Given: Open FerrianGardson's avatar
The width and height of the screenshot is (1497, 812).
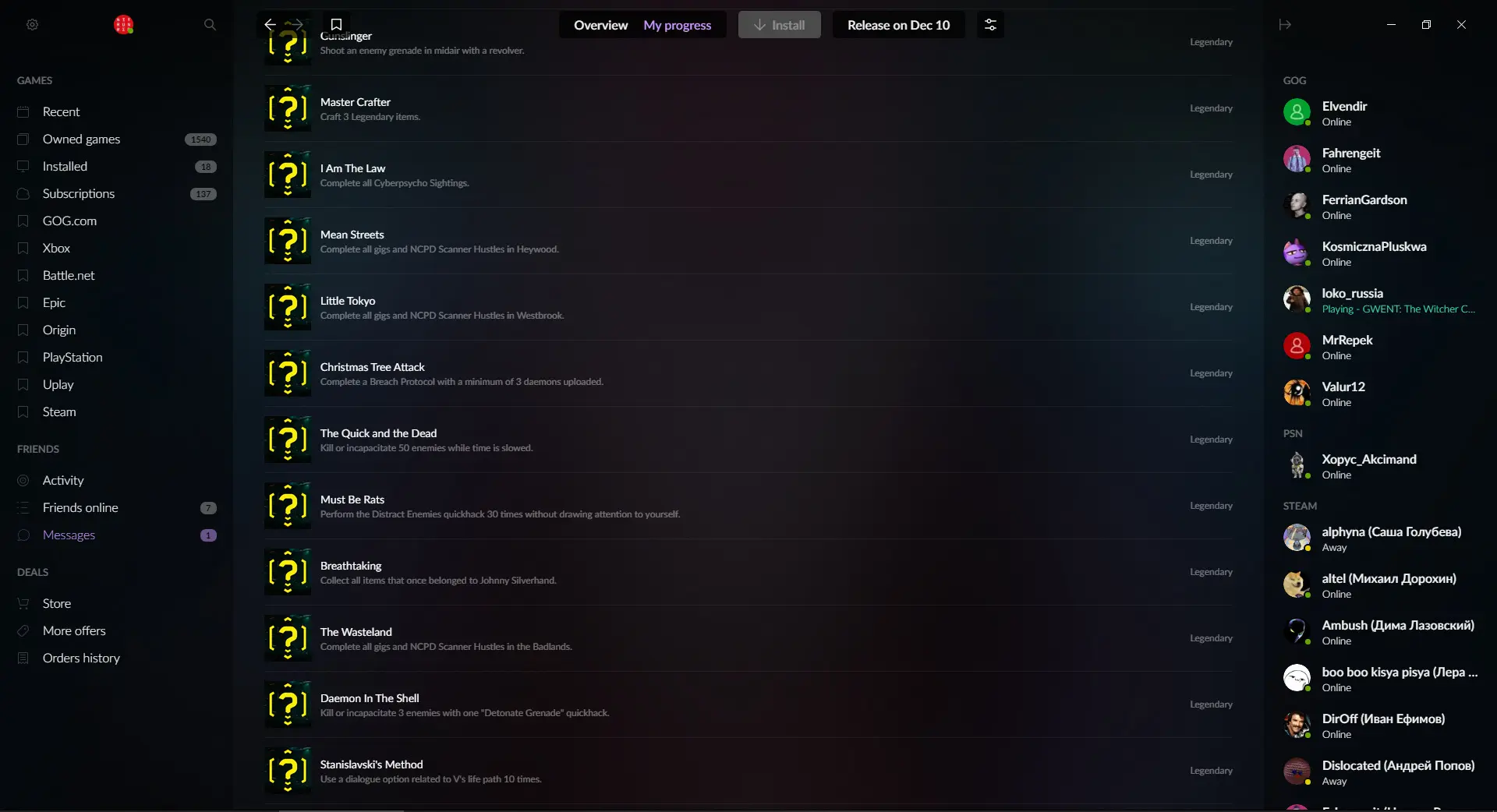Looking at the screenshot, I should [x=1297, y=206].
